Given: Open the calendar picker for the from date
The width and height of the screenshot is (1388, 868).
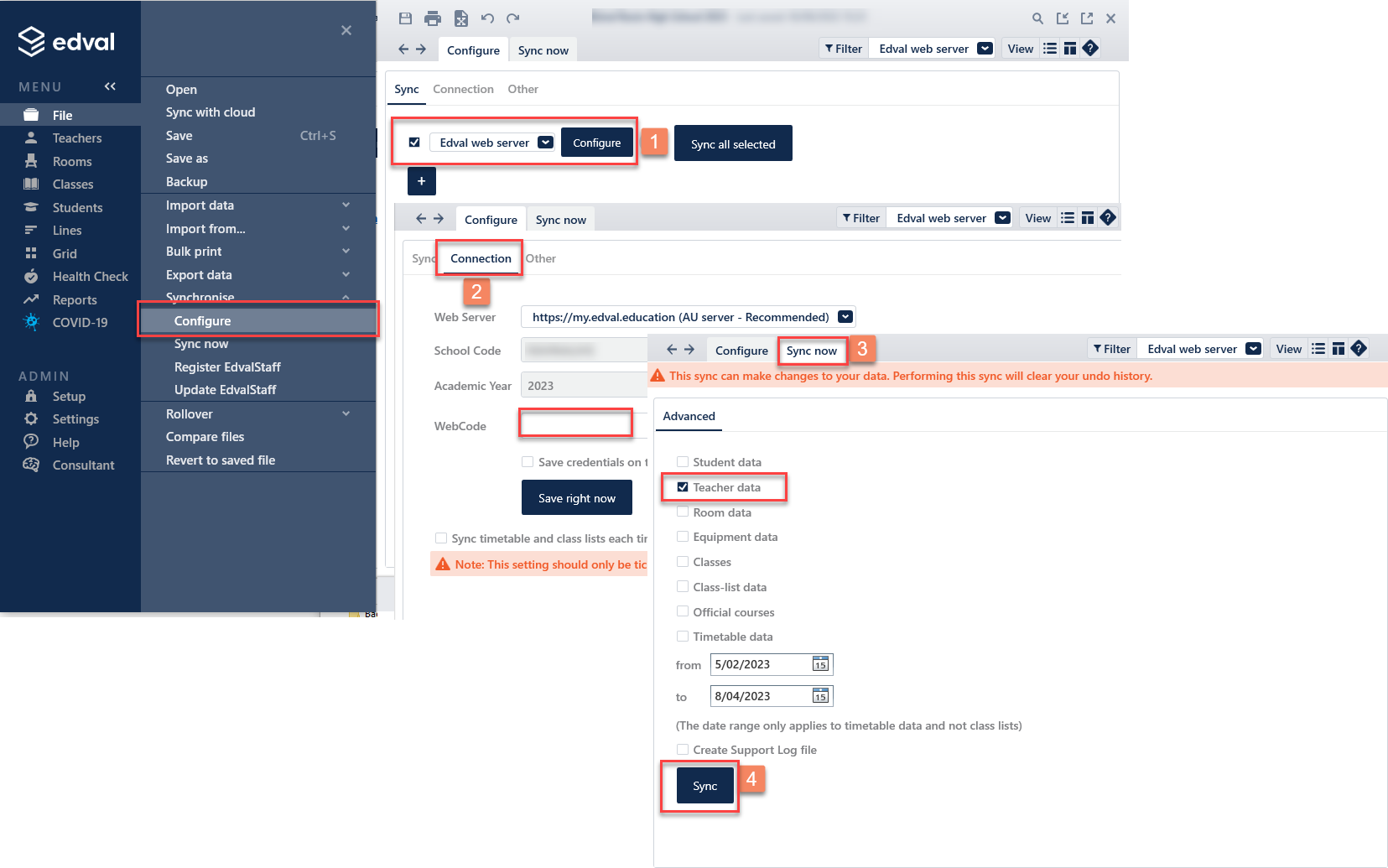Looking at the screenshot, I should point(820,664).
